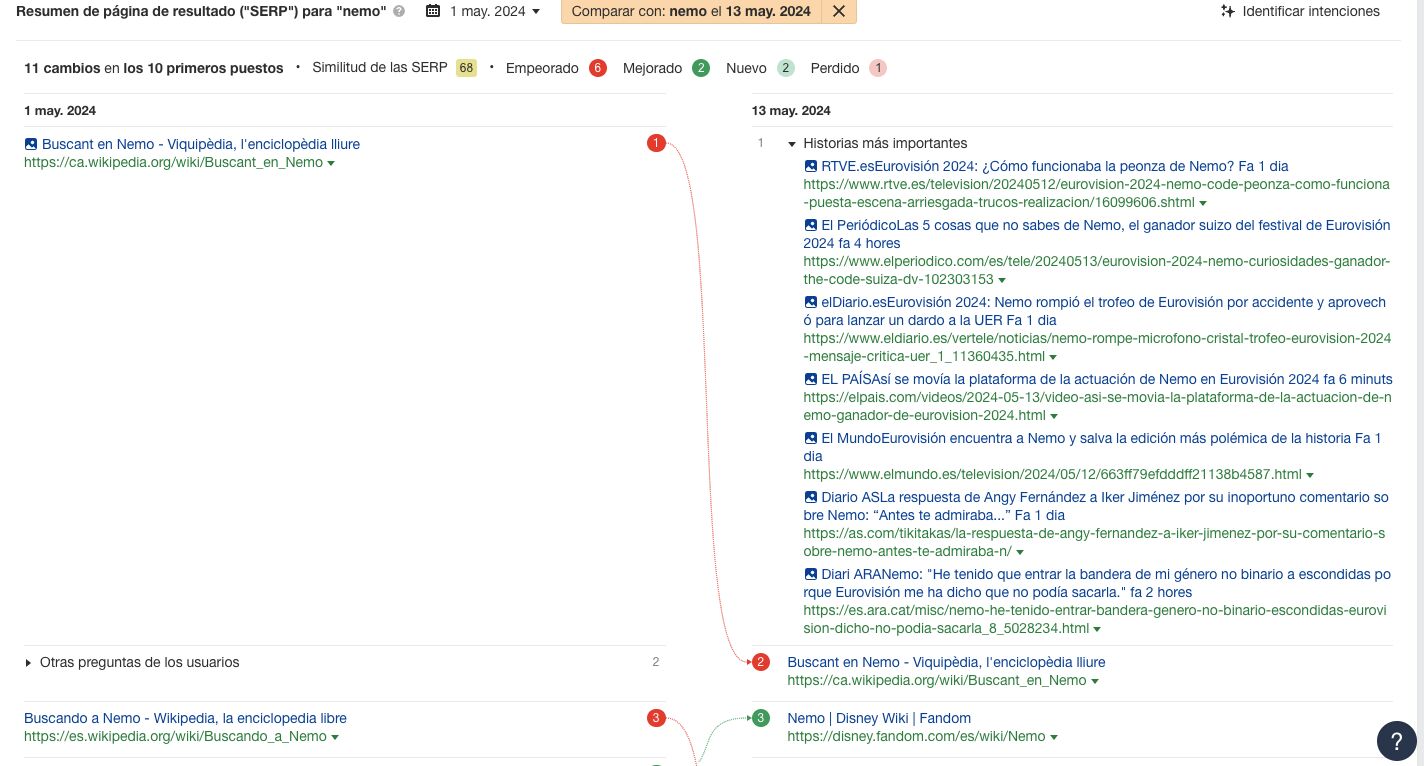
Task: Open Diari ARA Nemo bandera no binario story
Action: tap(1097, 583)
